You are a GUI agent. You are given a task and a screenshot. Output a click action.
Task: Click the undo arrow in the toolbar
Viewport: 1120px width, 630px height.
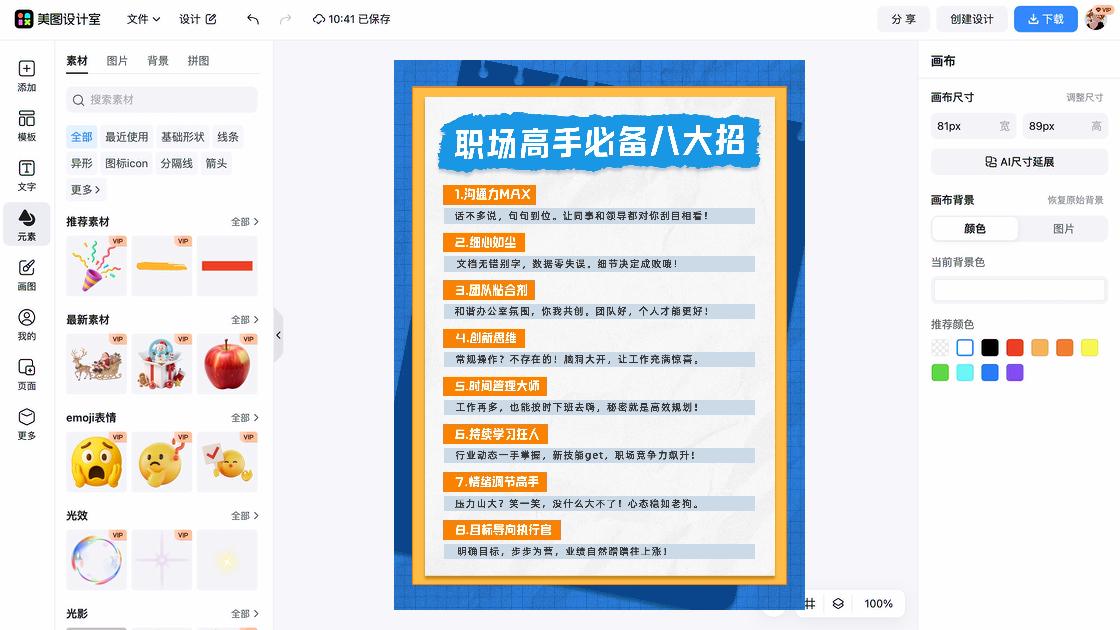tap(251, 18)
